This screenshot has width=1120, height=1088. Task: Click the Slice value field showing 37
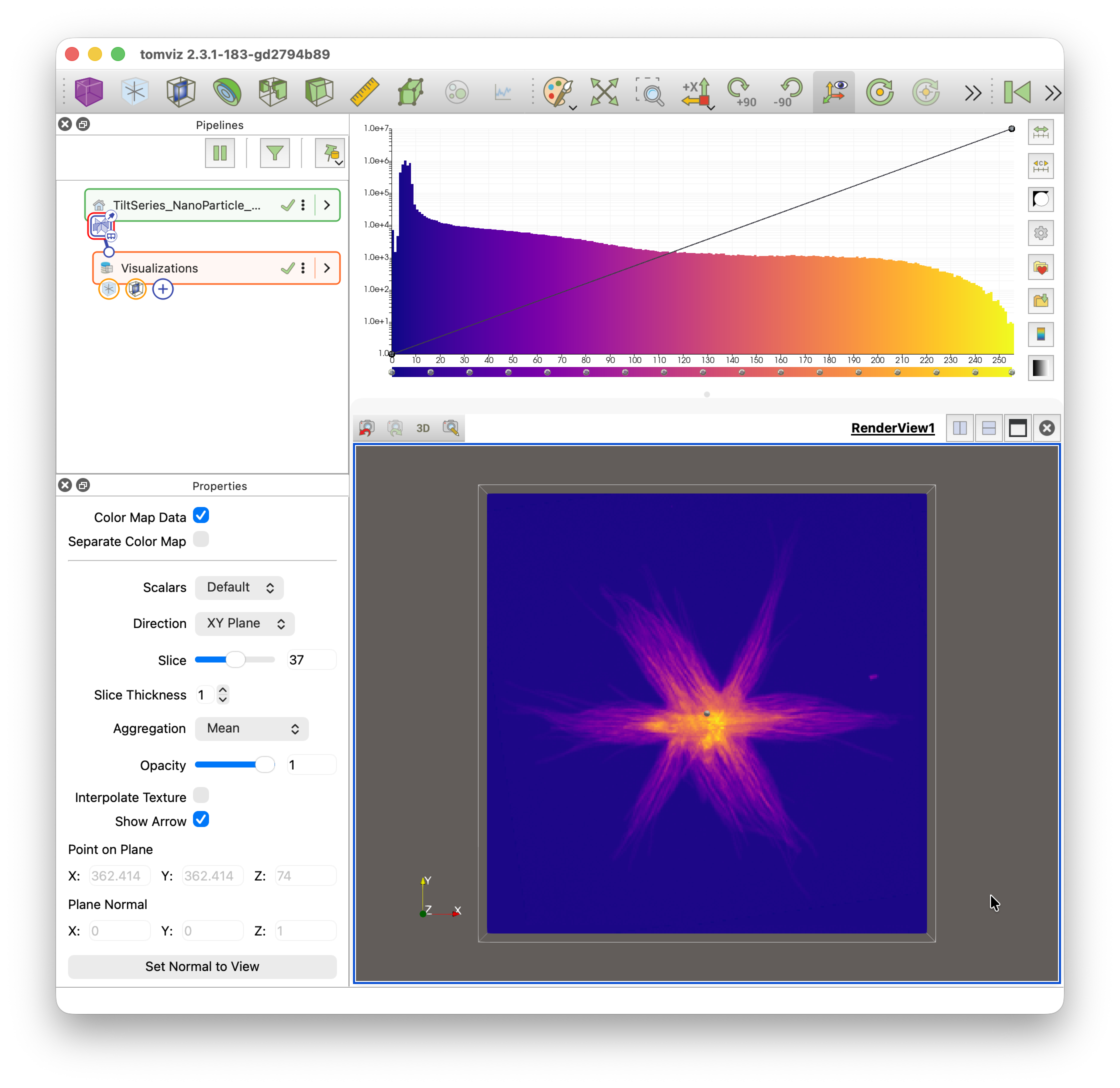pyautogui.click(x=311, y=660)
